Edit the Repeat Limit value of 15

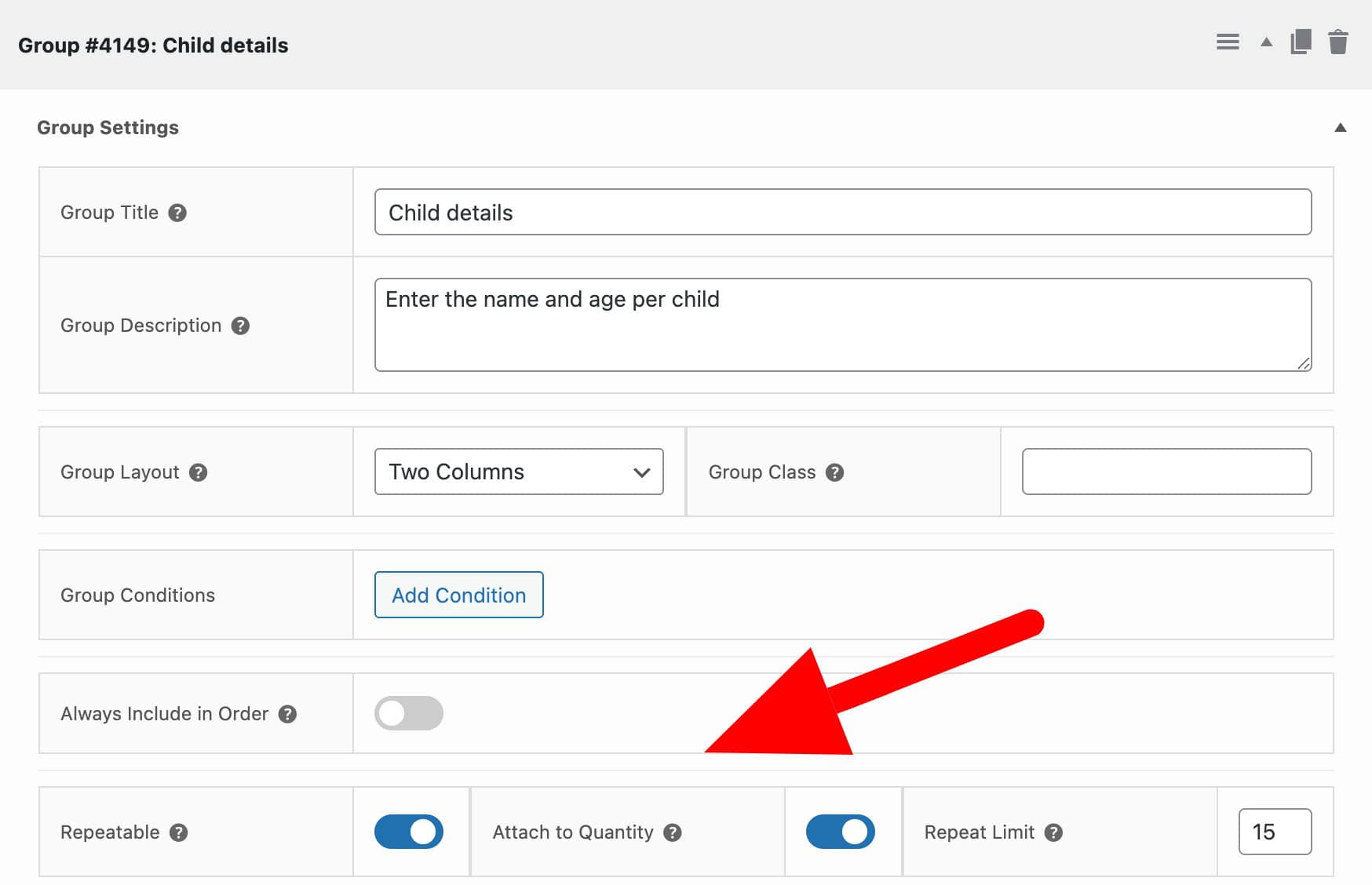(1273, 832)
